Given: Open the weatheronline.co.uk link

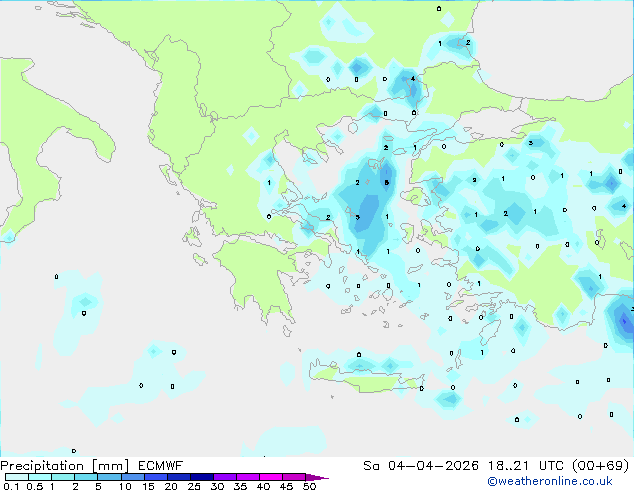Looking at the screenshot, I should pyautogui.click(x=550, y=481).
